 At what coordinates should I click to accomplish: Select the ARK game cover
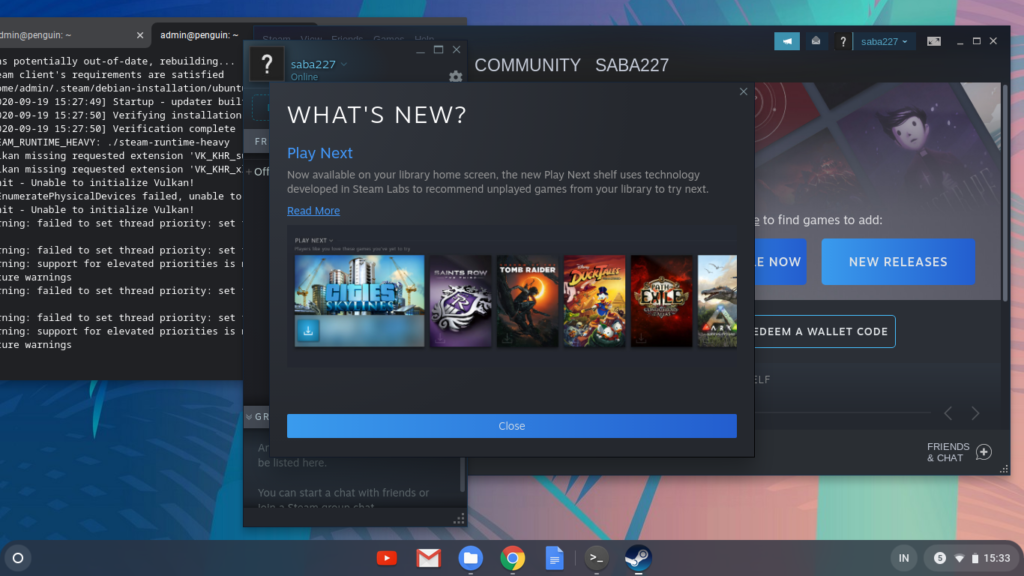pos(717,301)
